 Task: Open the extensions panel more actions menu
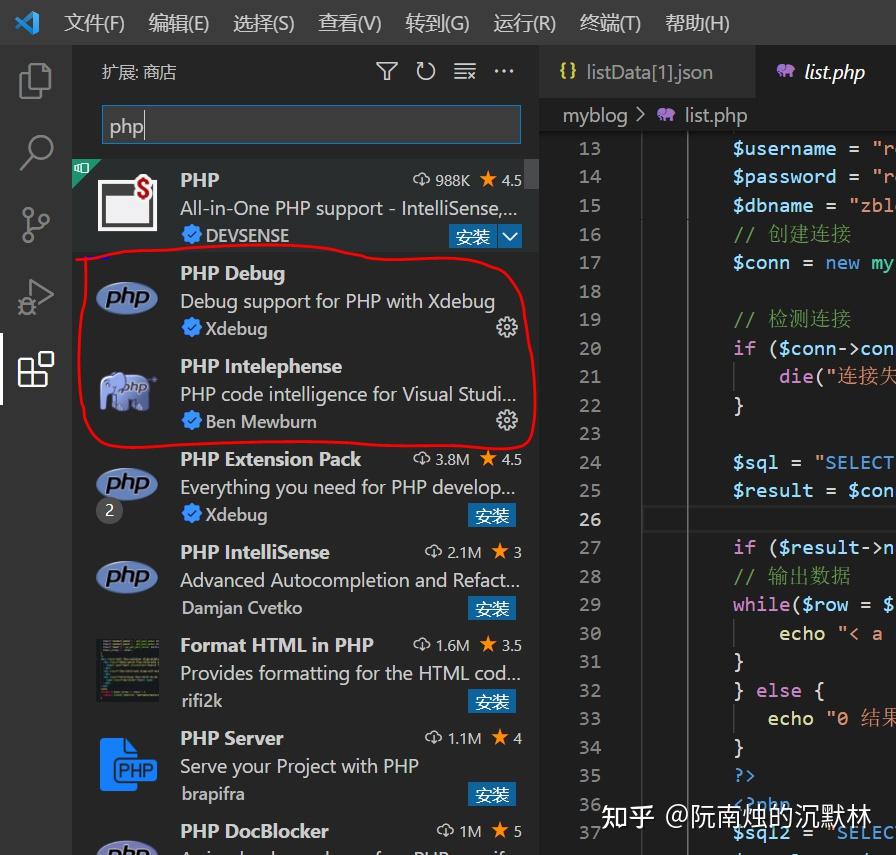[503, 71]
